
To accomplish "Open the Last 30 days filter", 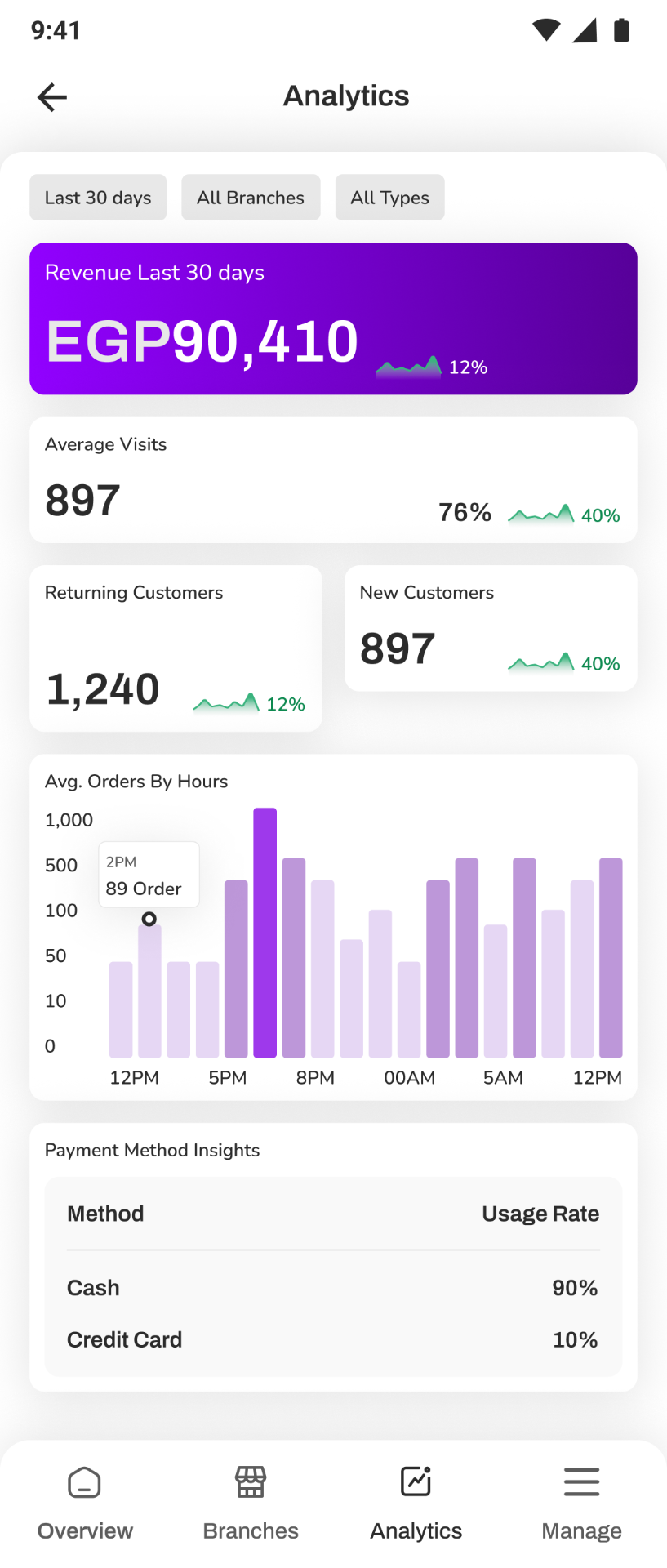I will pos(98,198).
